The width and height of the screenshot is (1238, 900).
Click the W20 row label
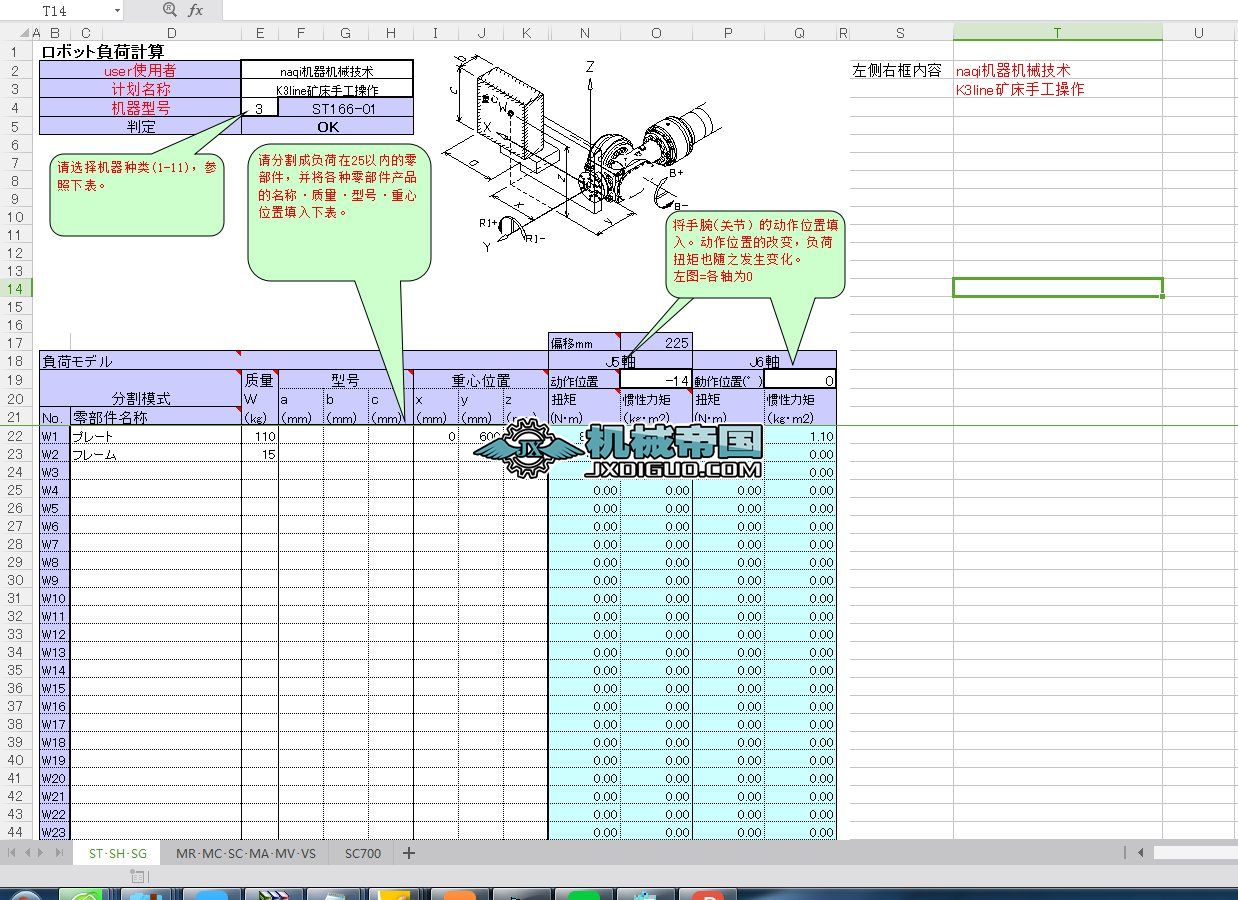[x=54, y=778]
